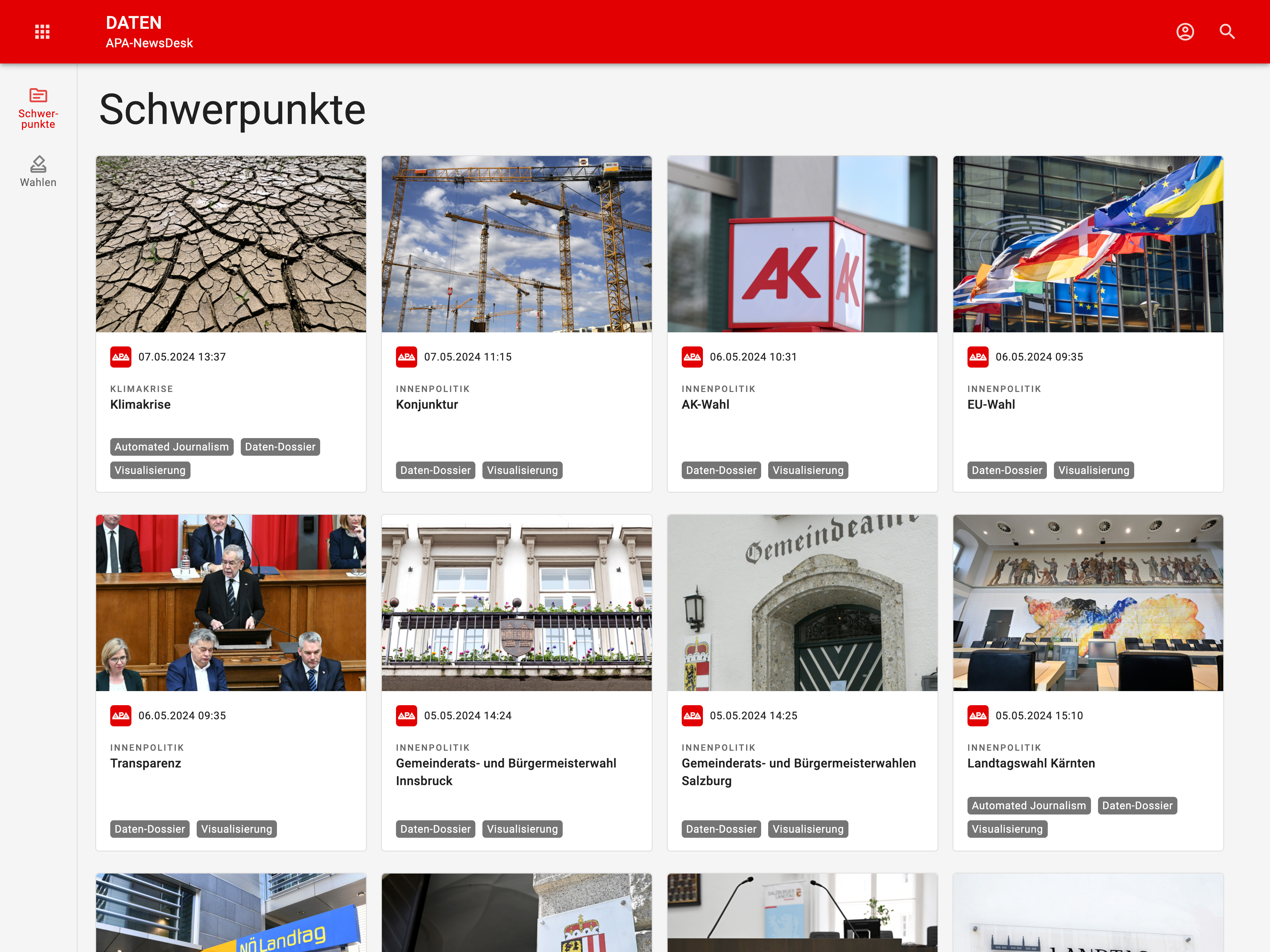Screen dimensions: 1270x952
Task: Click Automated Journalism tag on Klimakrise card
Action: 171,447
